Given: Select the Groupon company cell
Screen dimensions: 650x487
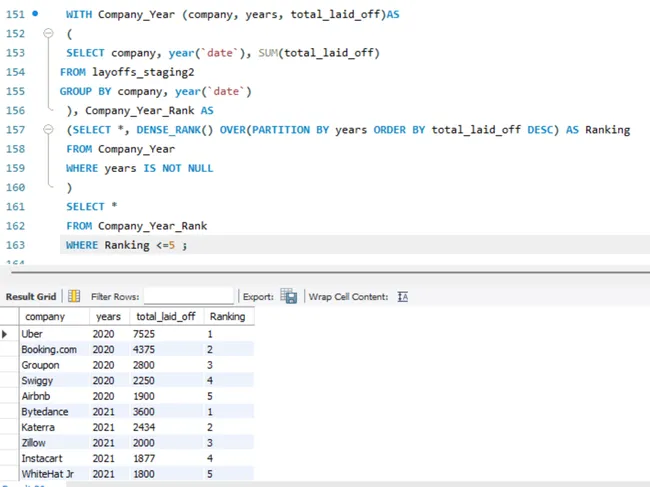Looking at the screenshot, I should coord(54,365).
